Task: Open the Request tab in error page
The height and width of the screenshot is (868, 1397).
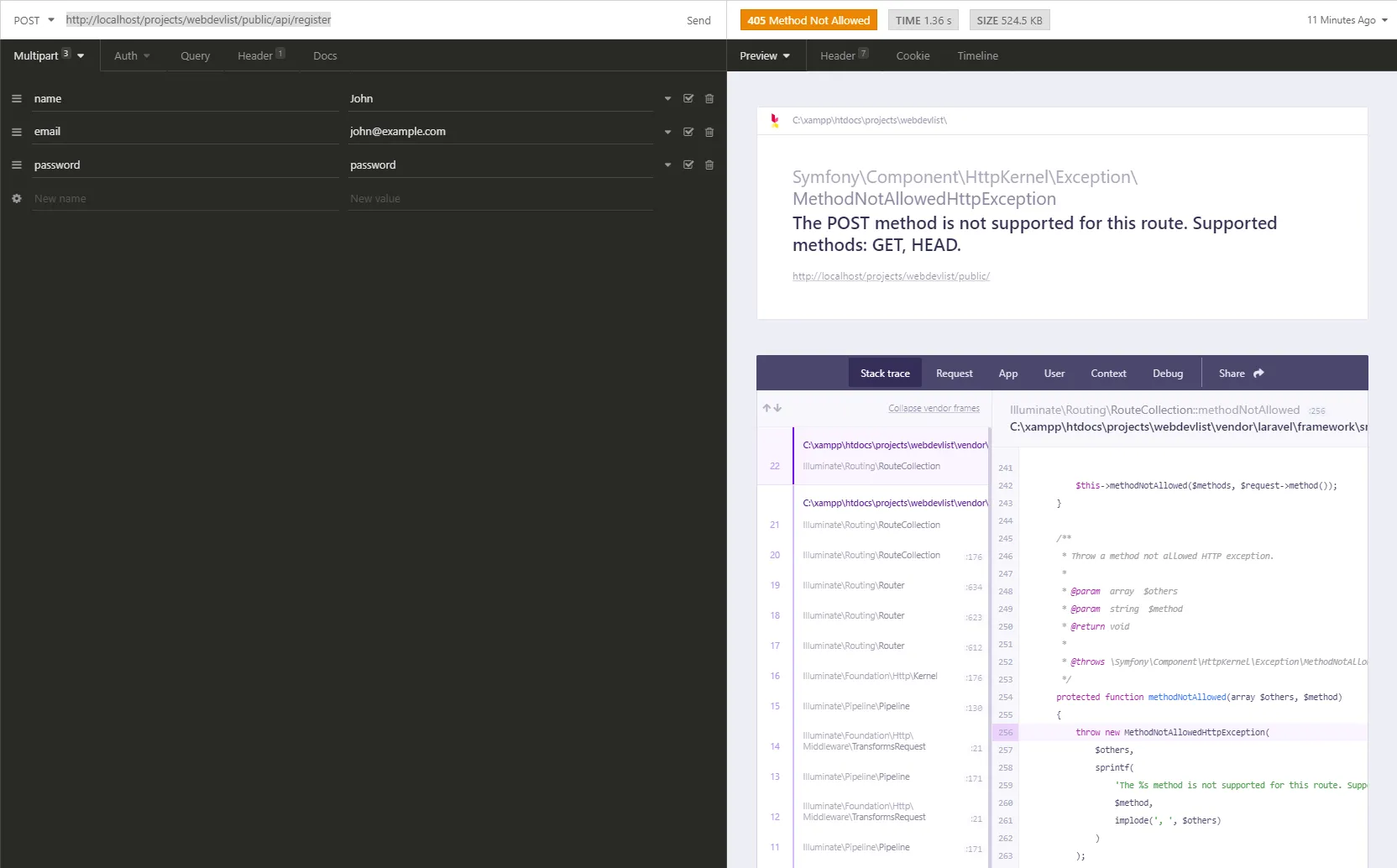Action: (955, 374)
